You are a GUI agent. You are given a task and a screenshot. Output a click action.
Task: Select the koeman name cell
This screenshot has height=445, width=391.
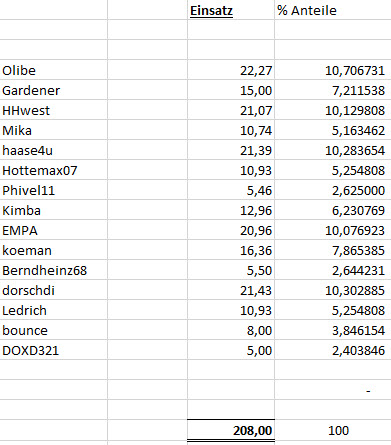click(54, 250)
